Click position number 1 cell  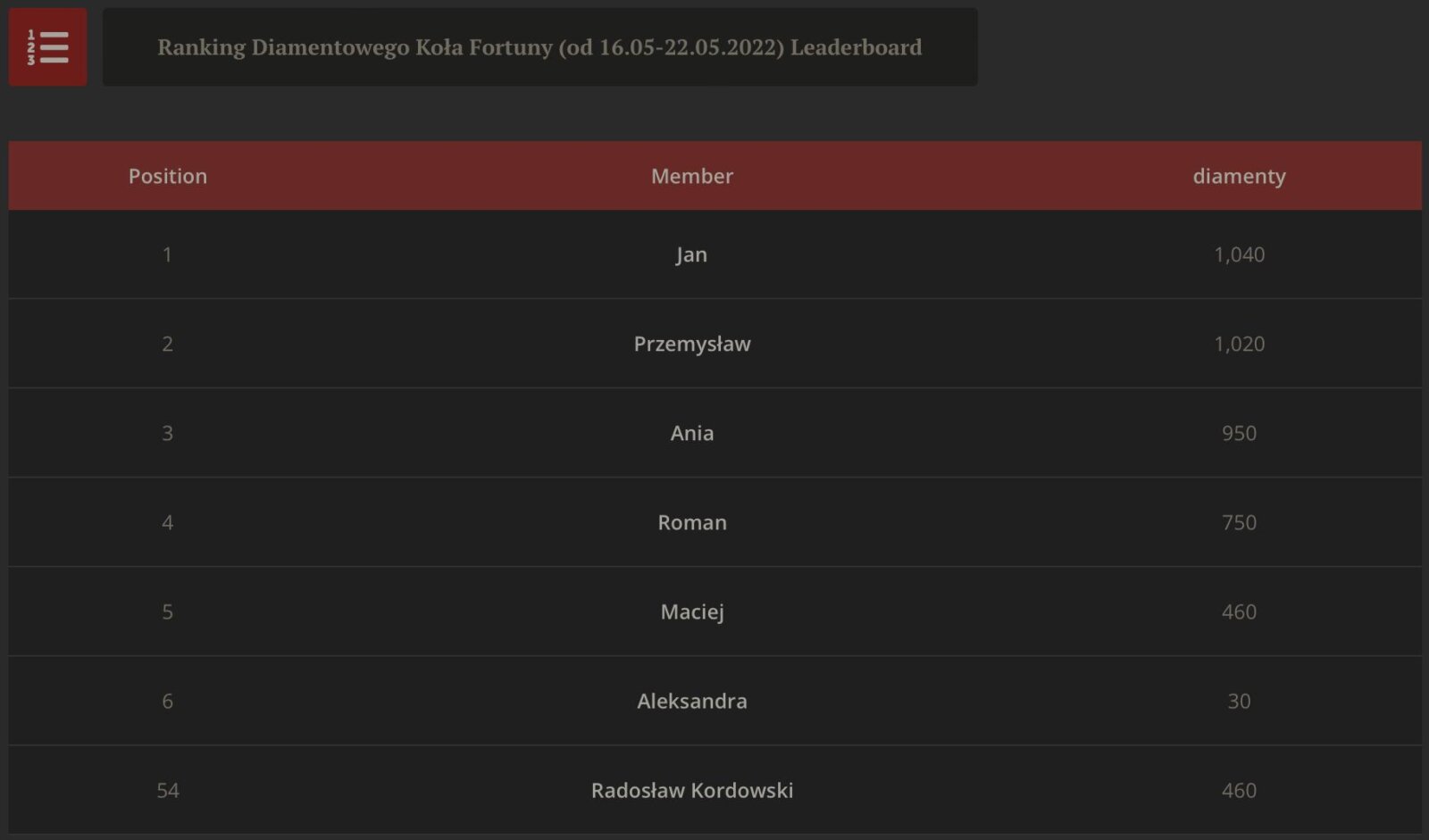coord(167,254)
